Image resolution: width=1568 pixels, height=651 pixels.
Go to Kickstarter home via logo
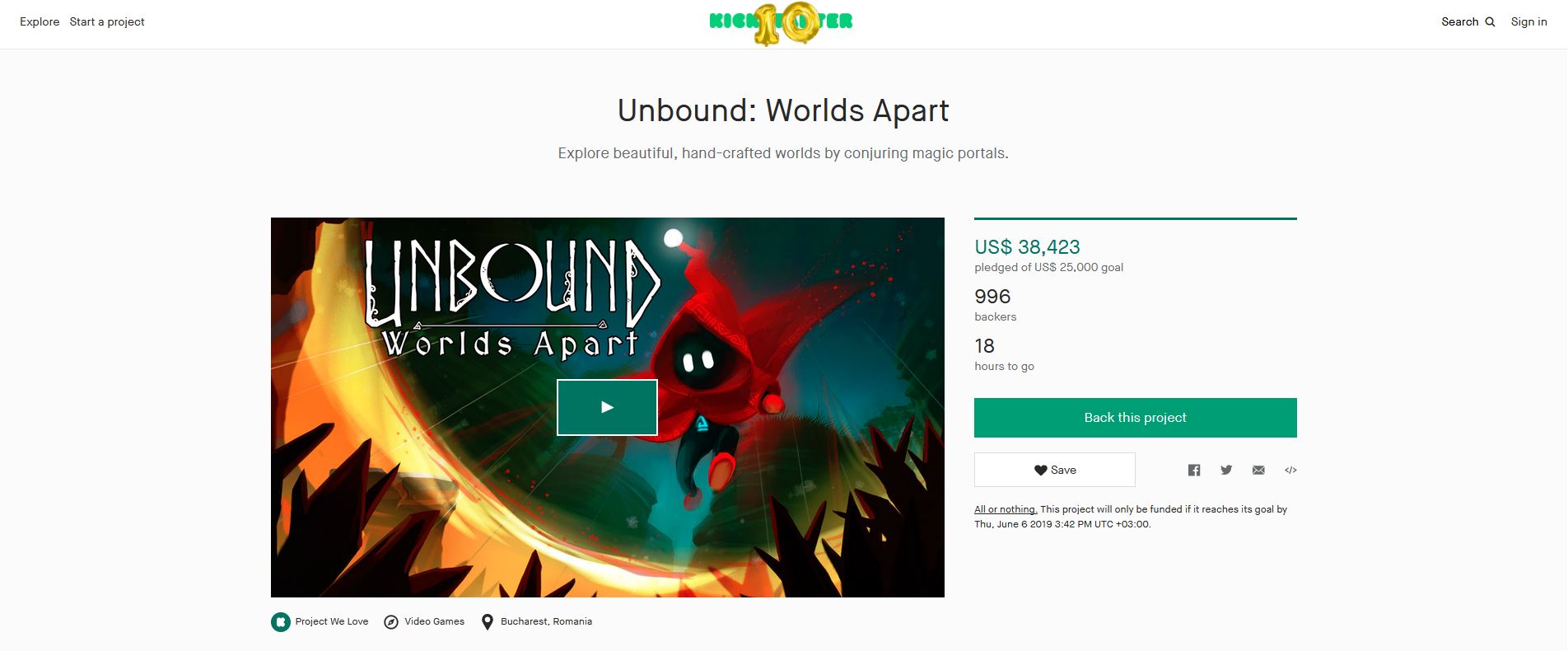(781, 23)
